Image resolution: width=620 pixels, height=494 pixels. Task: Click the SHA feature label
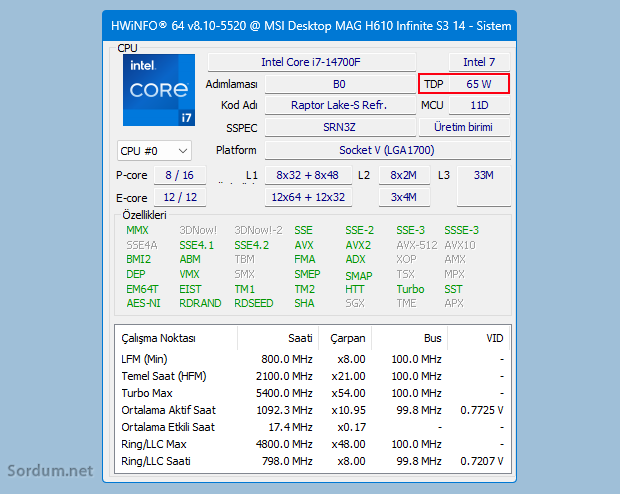pos(304,303)
